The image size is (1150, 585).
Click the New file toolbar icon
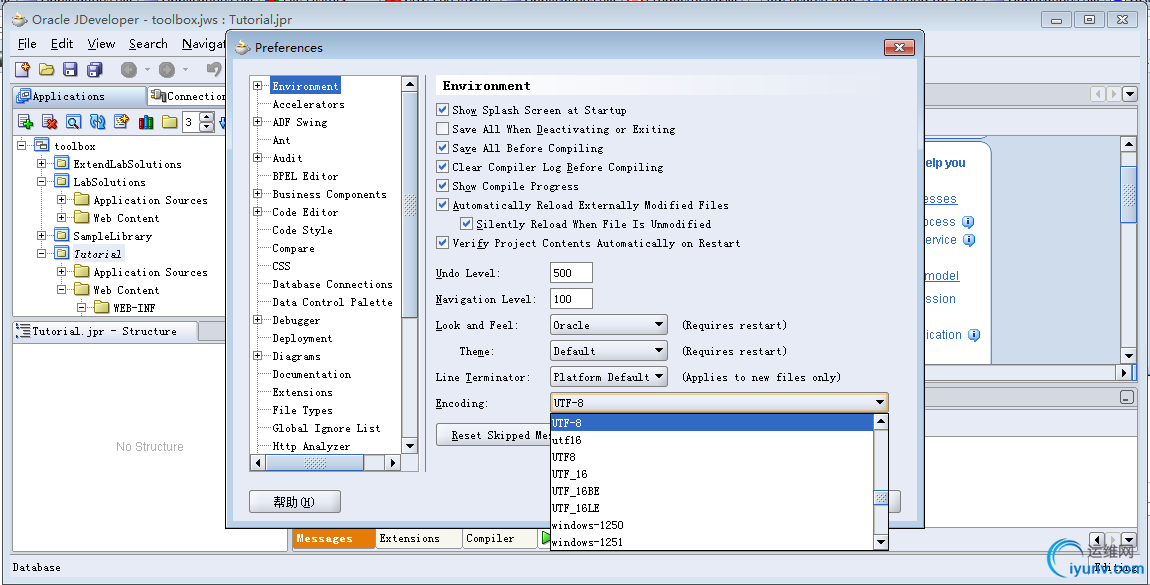coord(23,69)
